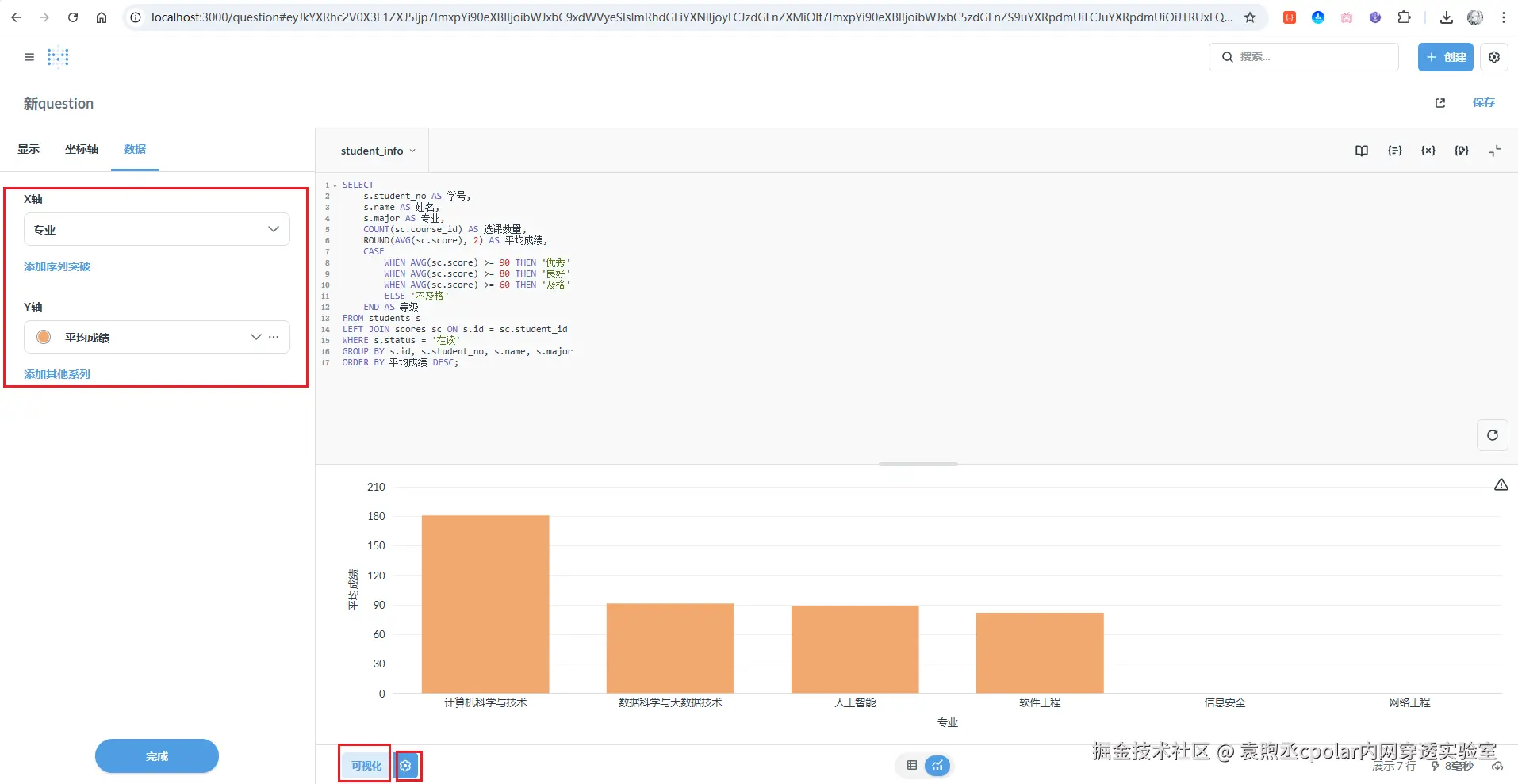The width and height of the screenshot is (1518, 784).
Task: Click the 数据科学与大数据技术 bar
Action: tap(670, 648)
